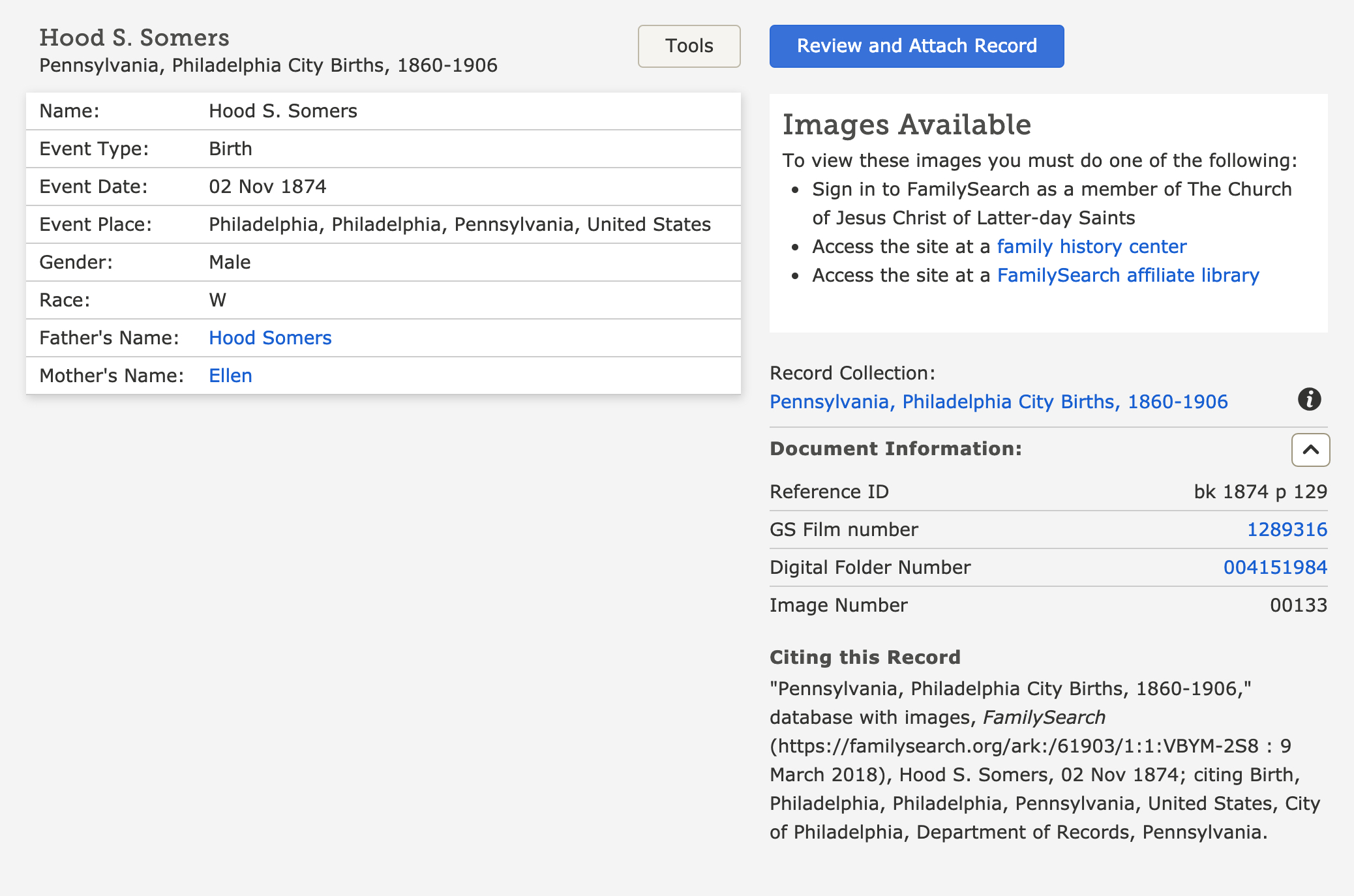Viewport: 1354px width, 896px height.
Task: Open Pennsylvania Philadelphia City Births collection link
Action: point(998,402)
